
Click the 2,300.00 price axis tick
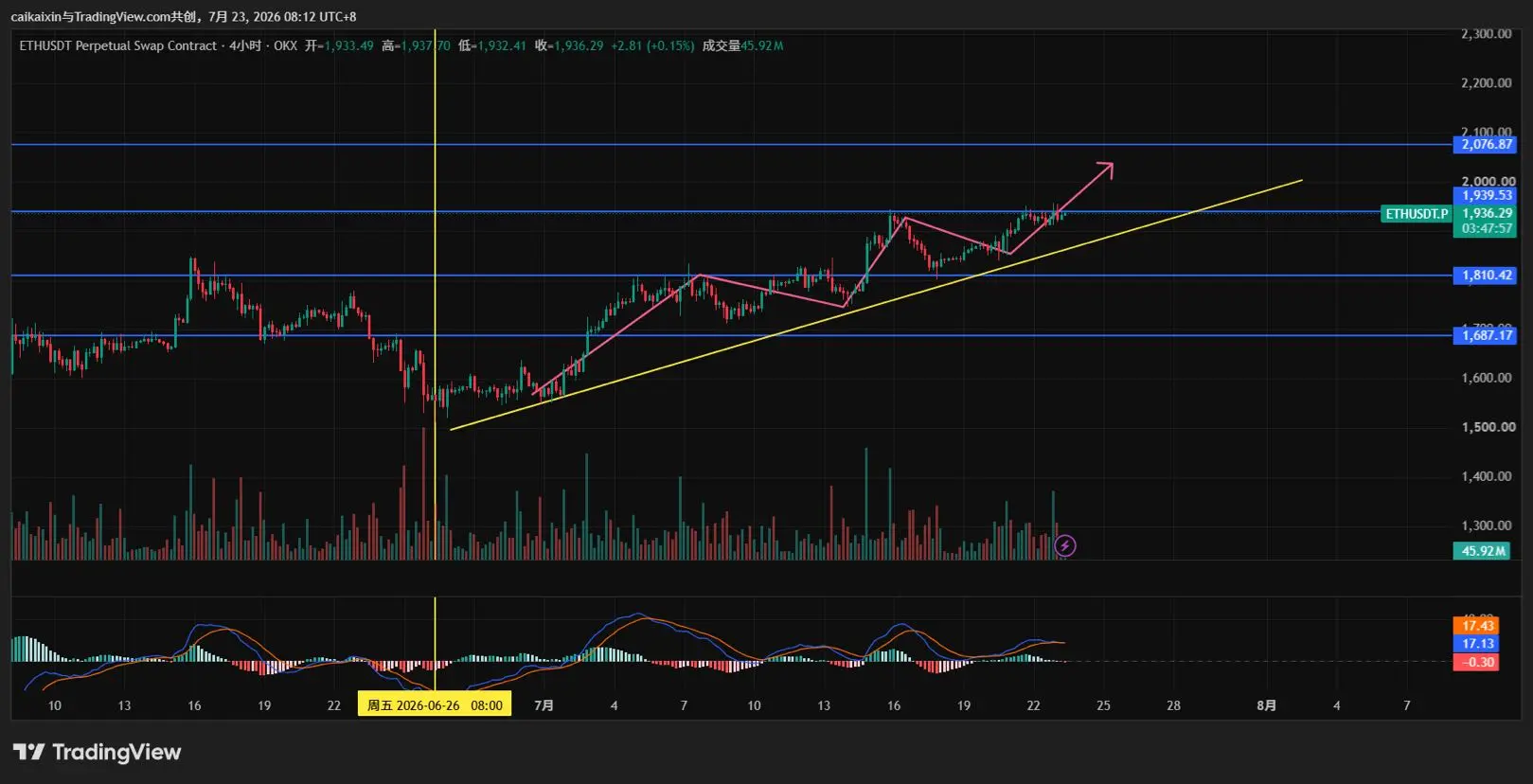tap(1487, 34)
